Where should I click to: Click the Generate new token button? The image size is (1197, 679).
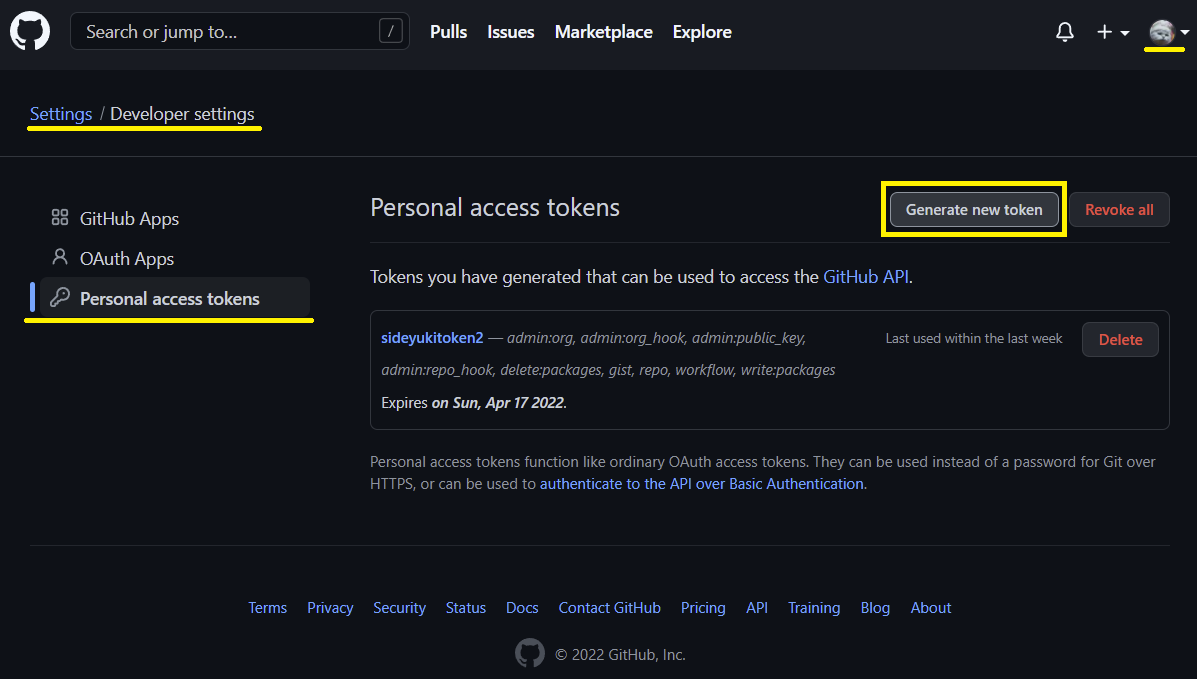coord(974,209)
